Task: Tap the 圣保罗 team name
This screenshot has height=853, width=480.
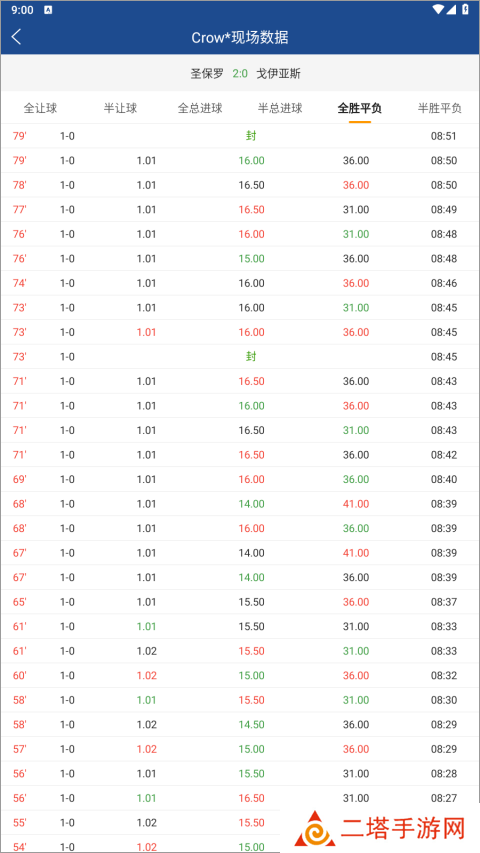Action: pos(207,73)
